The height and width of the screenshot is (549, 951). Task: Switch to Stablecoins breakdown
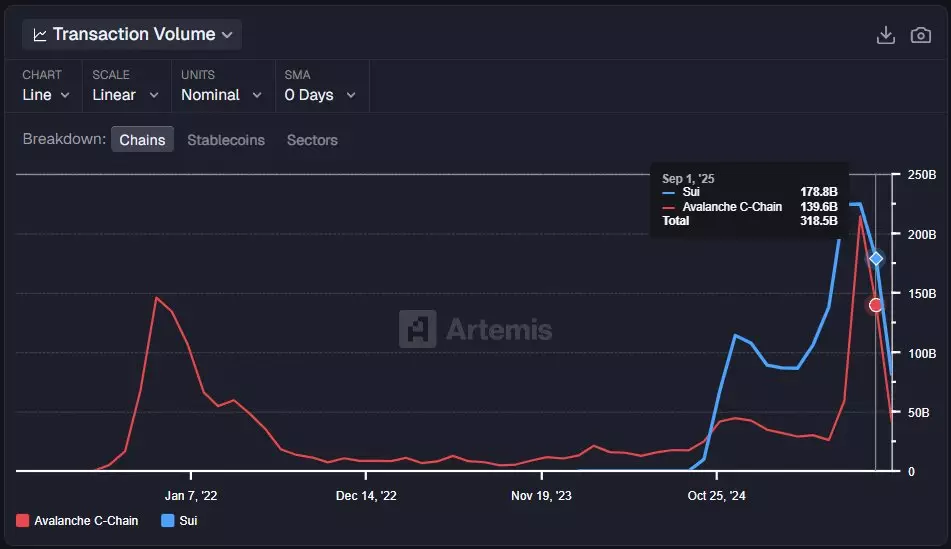tap(226, 140)
